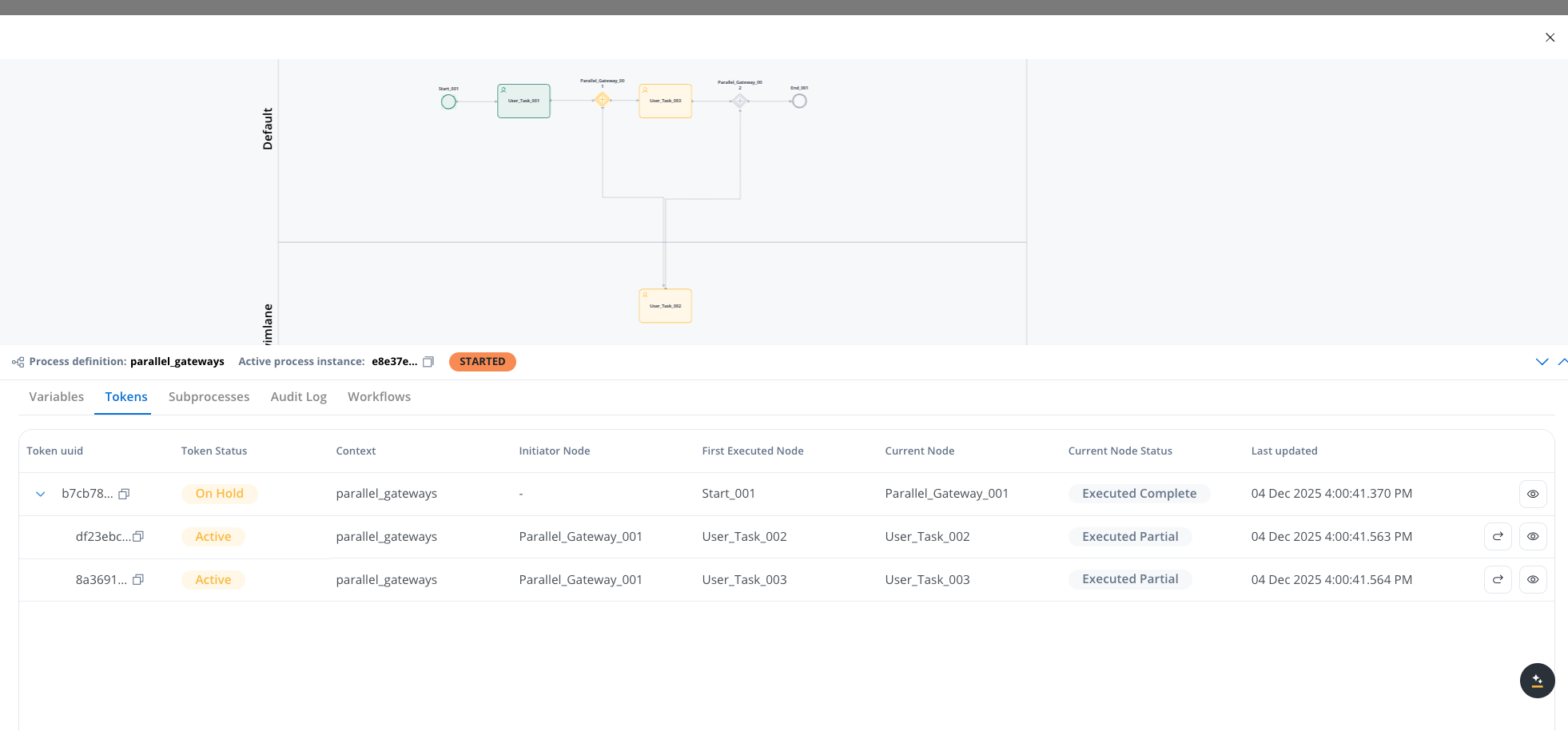The height and width of the screenshot is (731, 1568).
Task: Click the process definition hierarchy icon
Action: coord(18,362)
